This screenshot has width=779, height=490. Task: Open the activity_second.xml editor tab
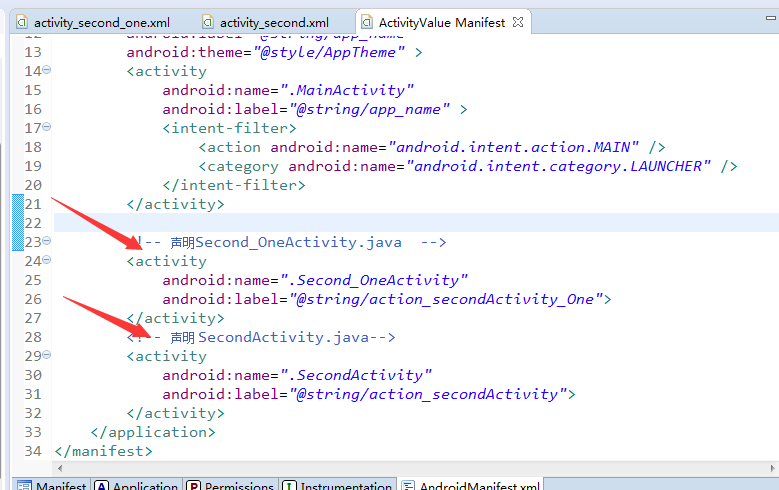[x=273, y=22]
